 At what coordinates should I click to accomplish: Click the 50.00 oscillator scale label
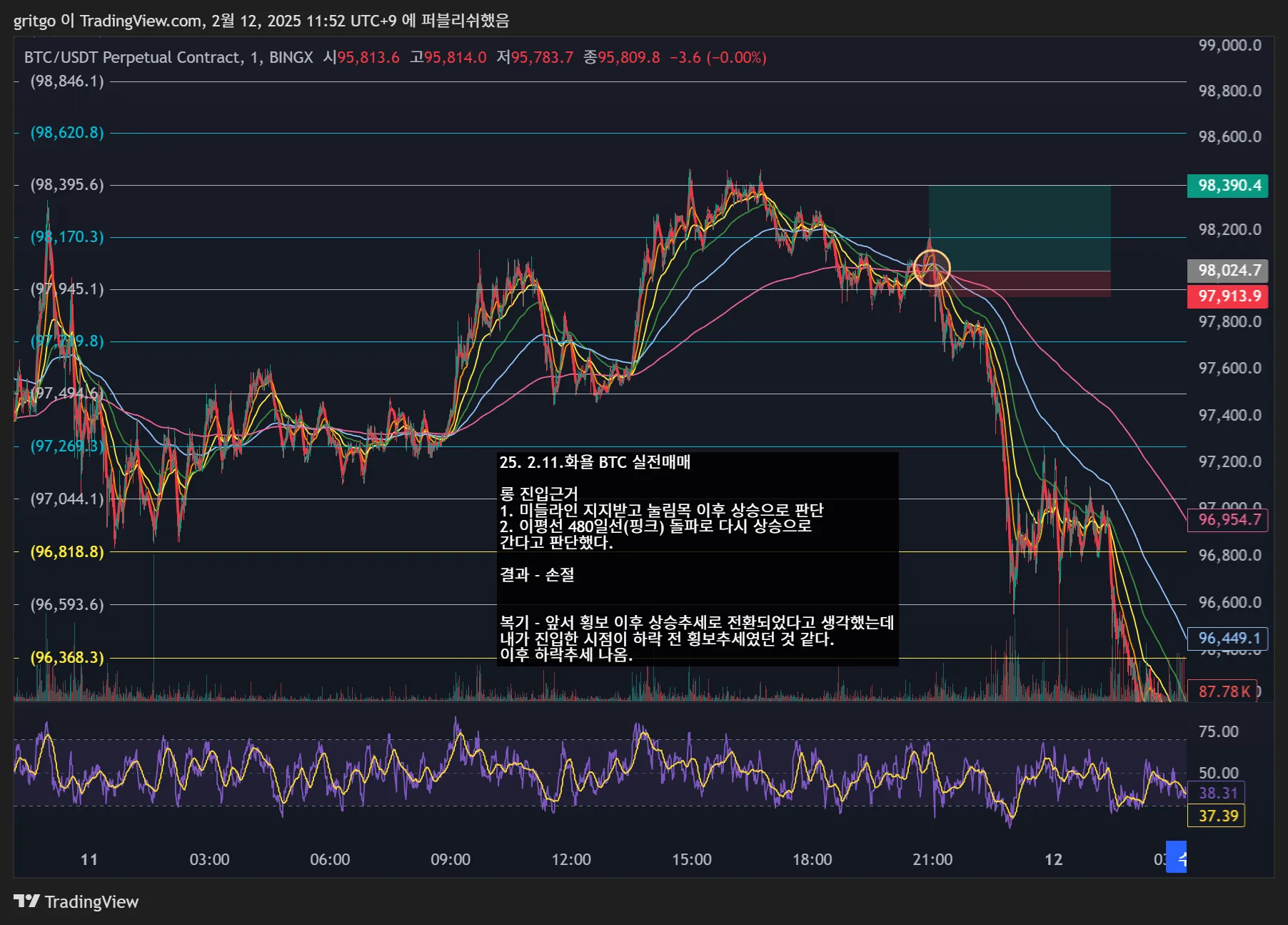point(1218,773)
